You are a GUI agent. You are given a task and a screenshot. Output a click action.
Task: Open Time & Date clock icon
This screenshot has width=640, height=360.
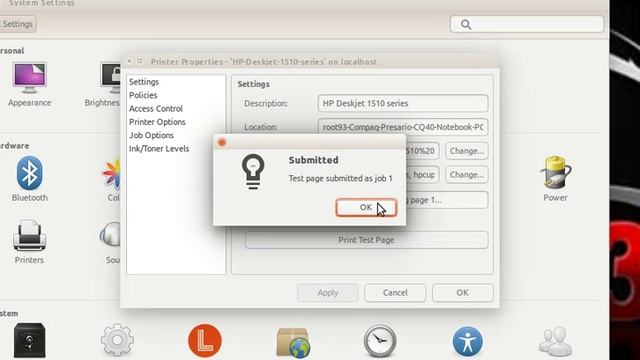[x=380, y=340]
